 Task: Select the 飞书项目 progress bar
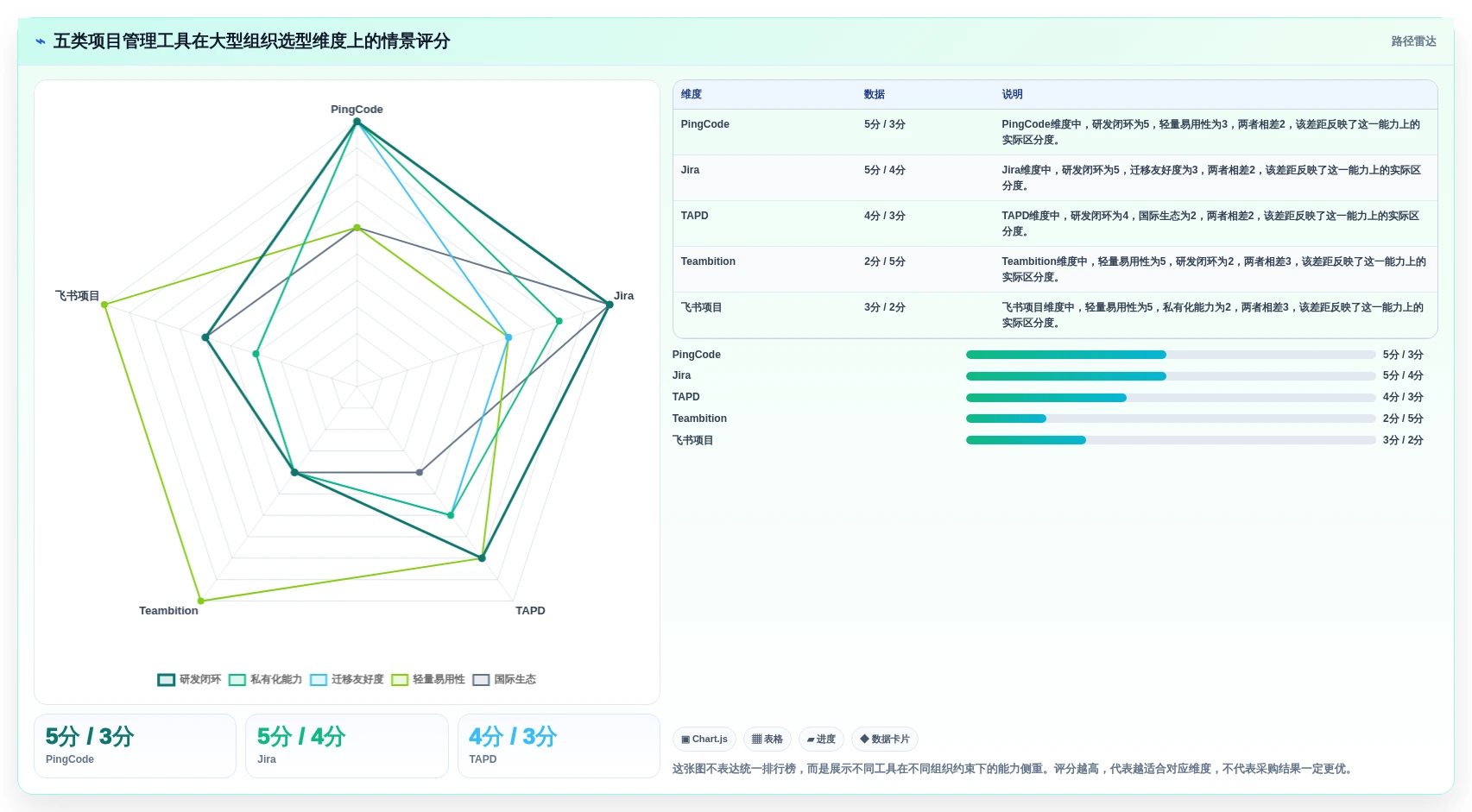click(x=1170, y=440)
